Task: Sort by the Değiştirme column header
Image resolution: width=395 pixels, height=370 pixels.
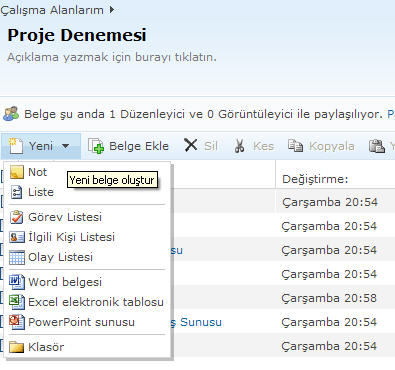Action: coord(315,179)
